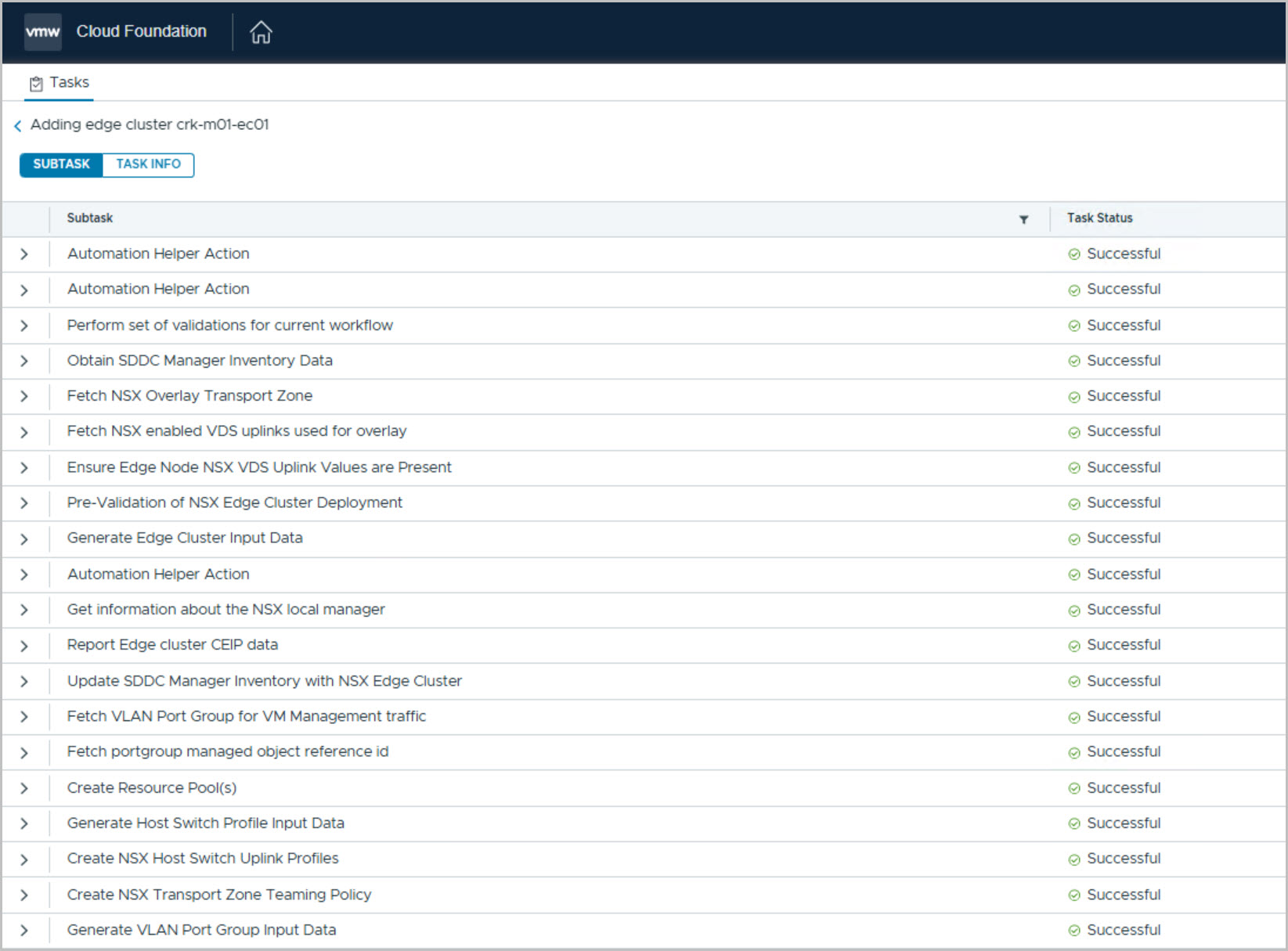Expand Generate VLAN Port Group Input Data
Screen dimensions: 1288x951
tap(24, 931)
